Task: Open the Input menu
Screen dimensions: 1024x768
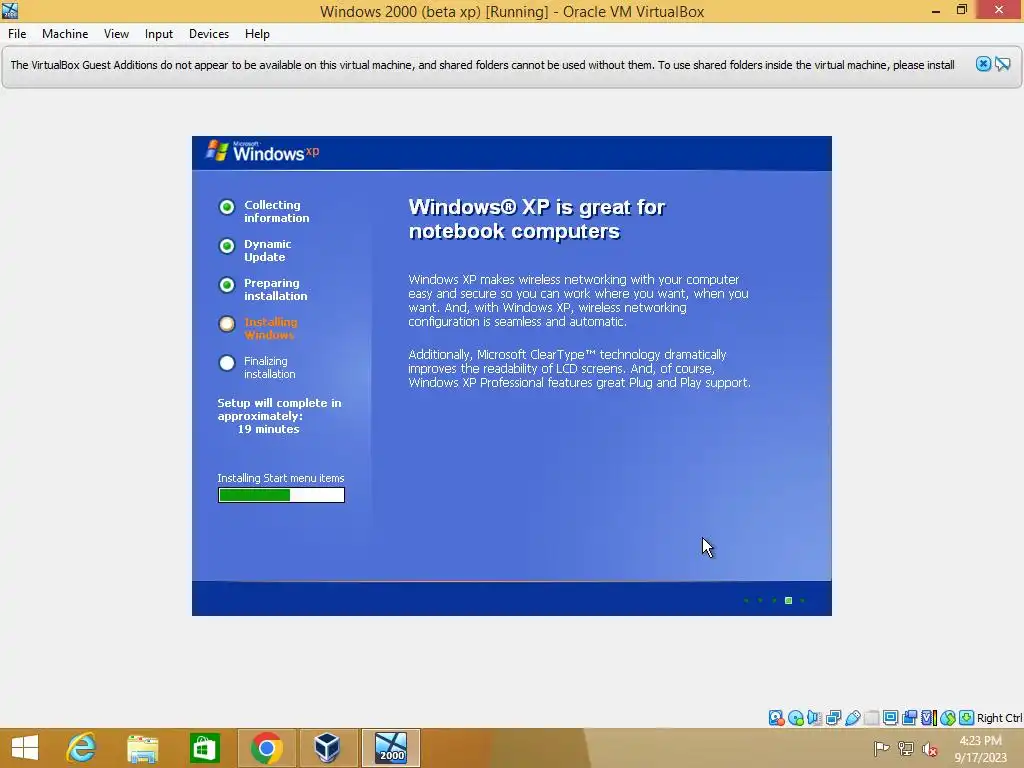Action: (x=159, y=34)
